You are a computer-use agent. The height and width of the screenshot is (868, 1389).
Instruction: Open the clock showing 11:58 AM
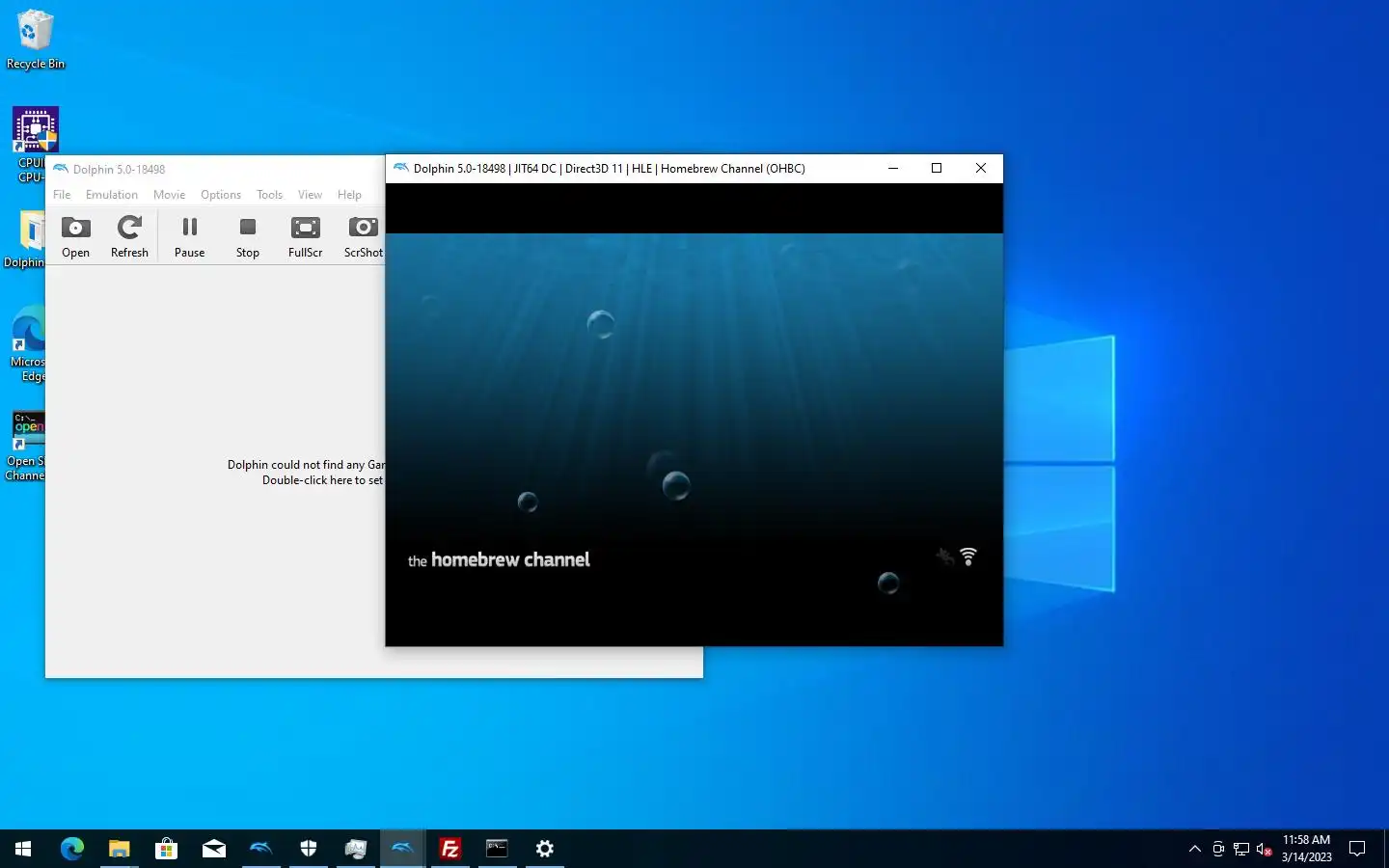pos(1306,849)
